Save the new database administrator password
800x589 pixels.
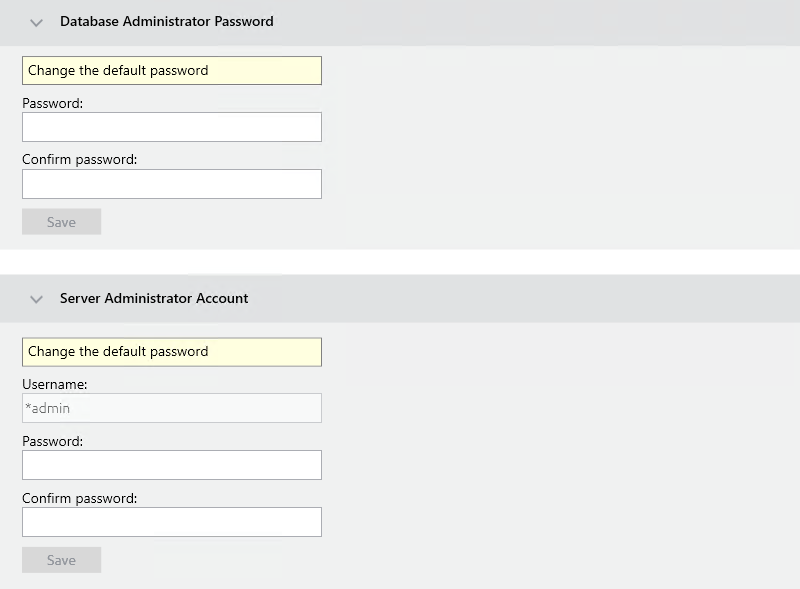tap(61, 221)
